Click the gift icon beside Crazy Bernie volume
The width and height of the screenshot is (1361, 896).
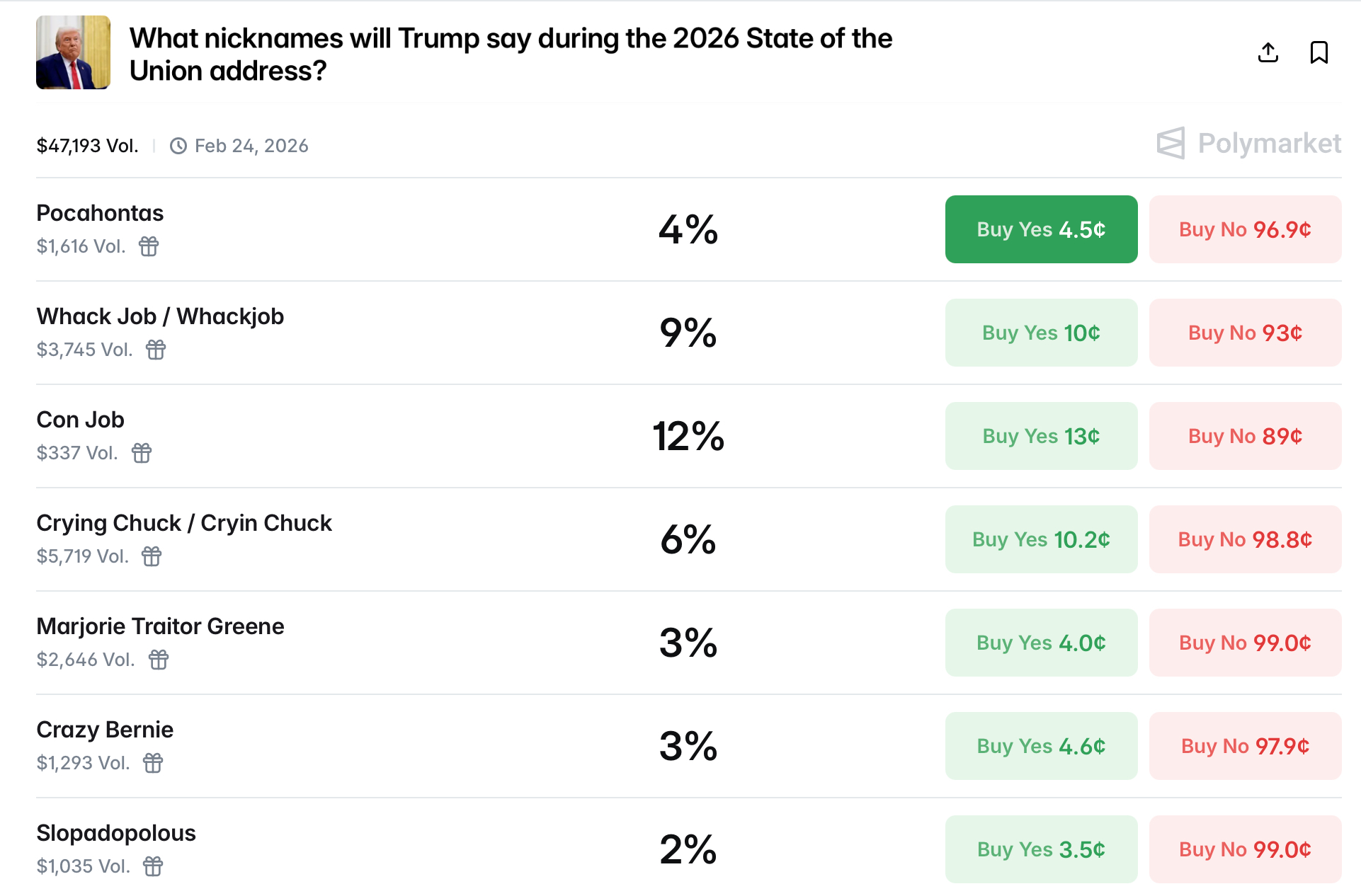coord(153,763)
